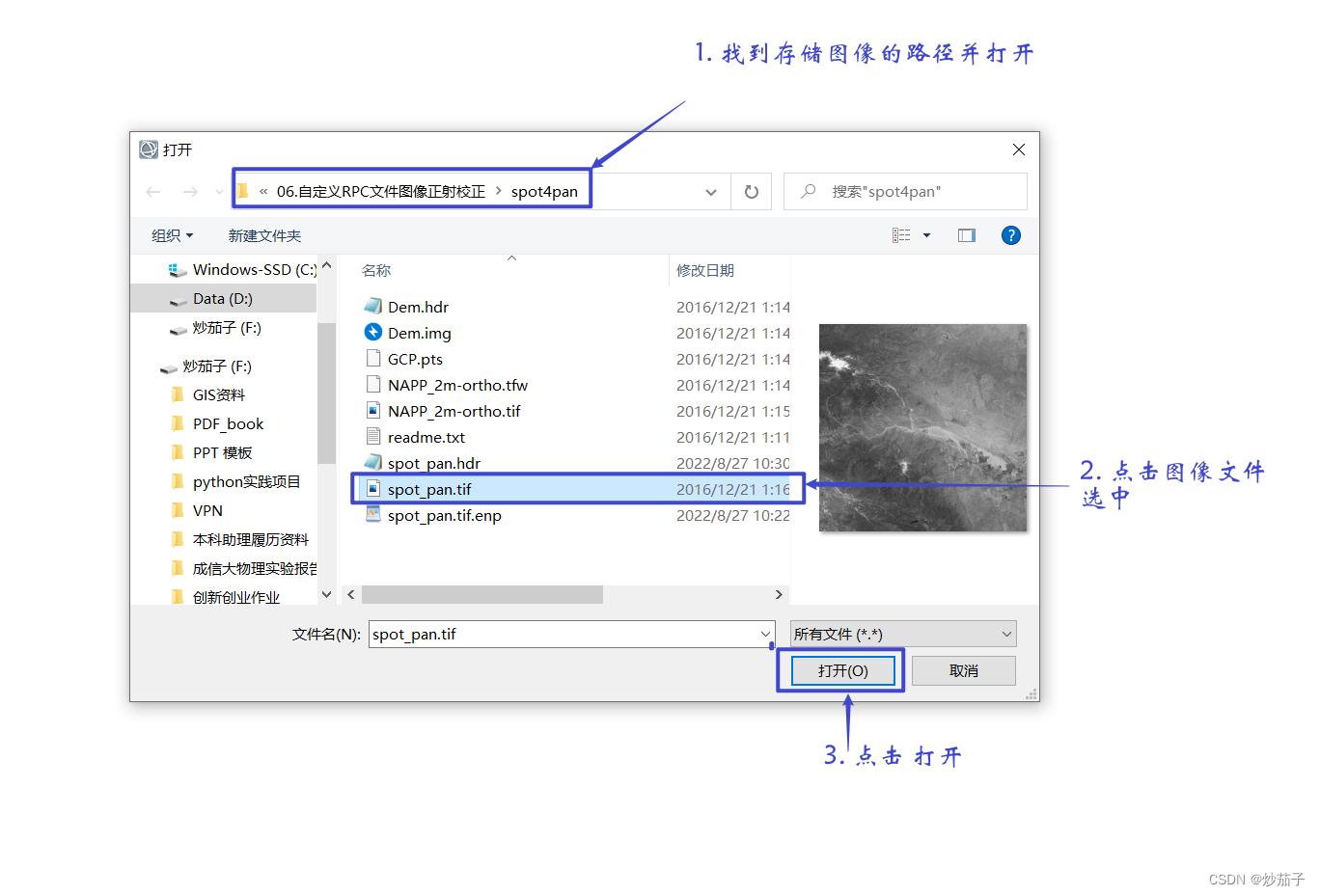Click horizontal scrollbar left arrow
Screen dimensions: 1320x896
coord(351,594)
